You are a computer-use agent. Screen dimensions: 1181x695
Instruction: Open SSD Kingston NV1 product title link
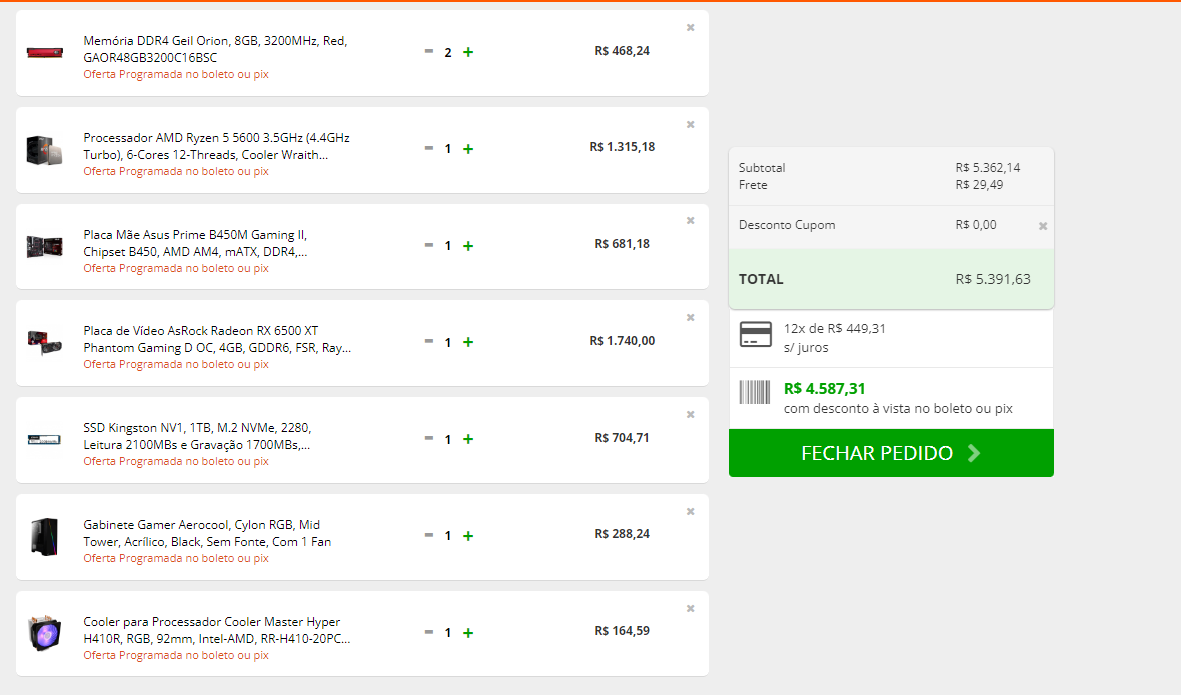click(x=197, y=436)
